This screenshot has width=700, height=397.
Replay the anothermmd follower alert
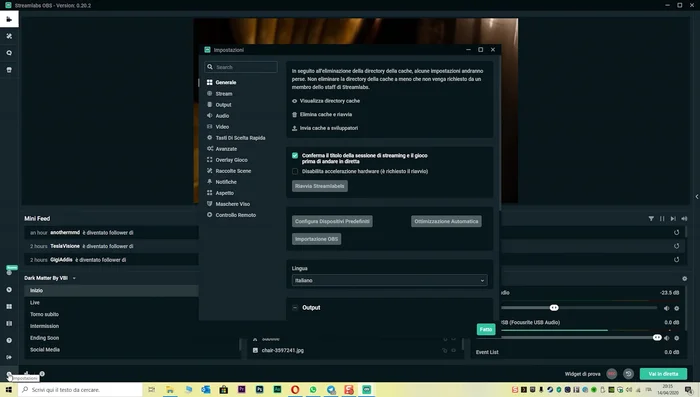point(677,233)
